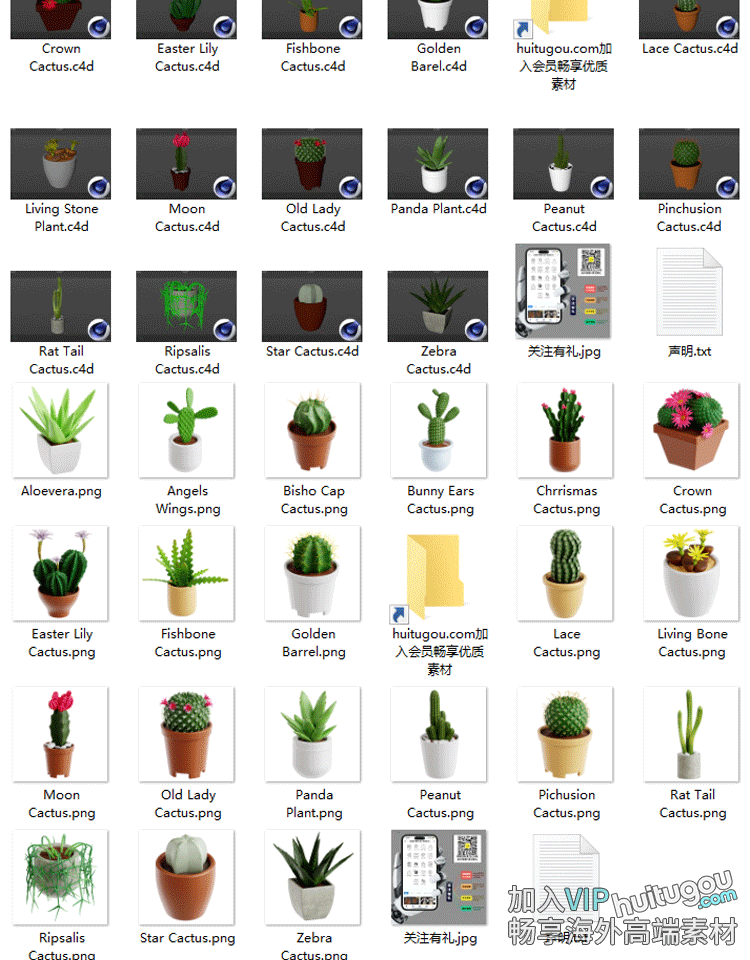The height and width of the screenshot is (960, 750).
Task: Select the Living Stone Plant.c4d file
Action: 61,163
